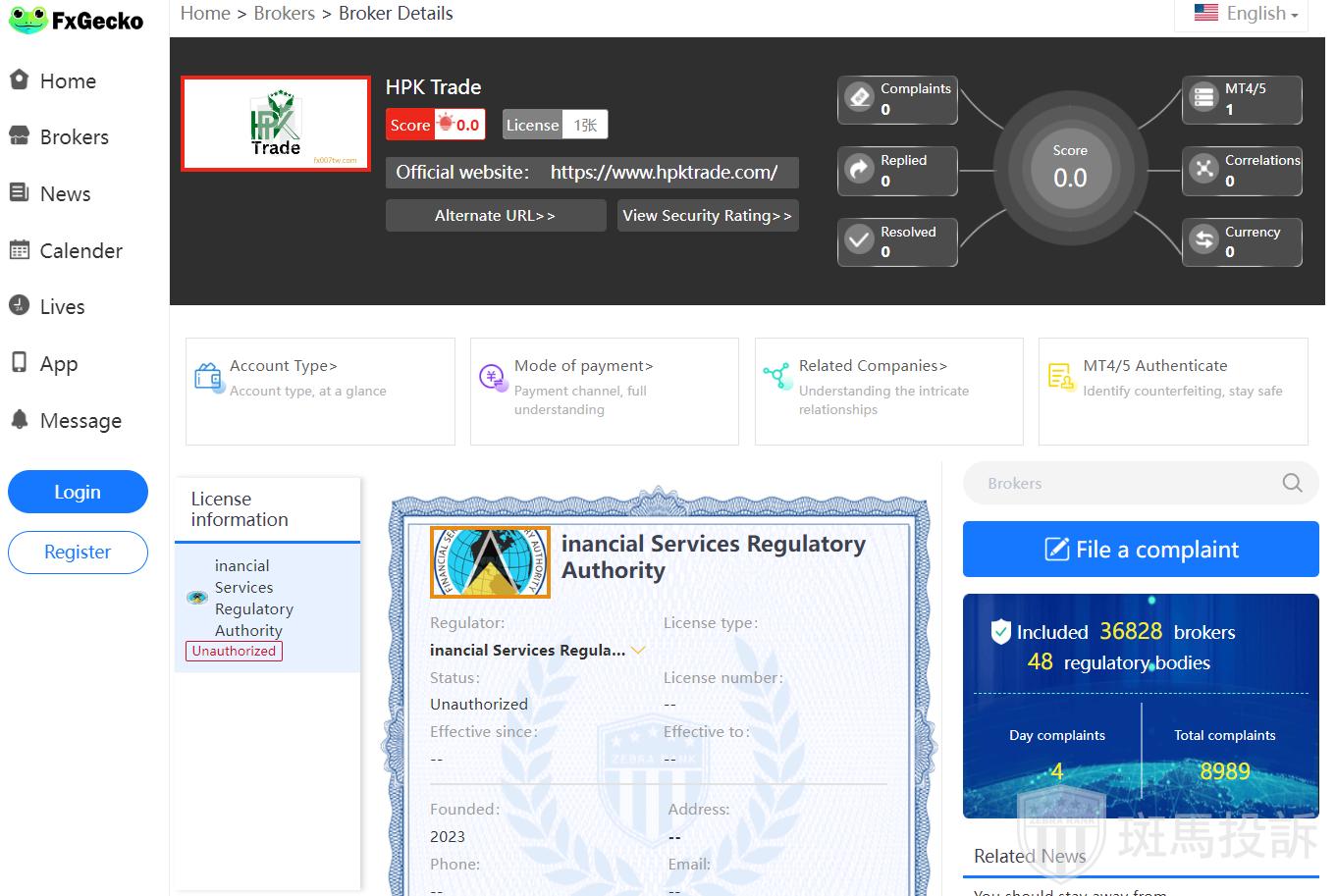This screenshot has height=896, width=1336.
Task: Expand the Regulator name dropdown arrow
Action: (638, 650)
